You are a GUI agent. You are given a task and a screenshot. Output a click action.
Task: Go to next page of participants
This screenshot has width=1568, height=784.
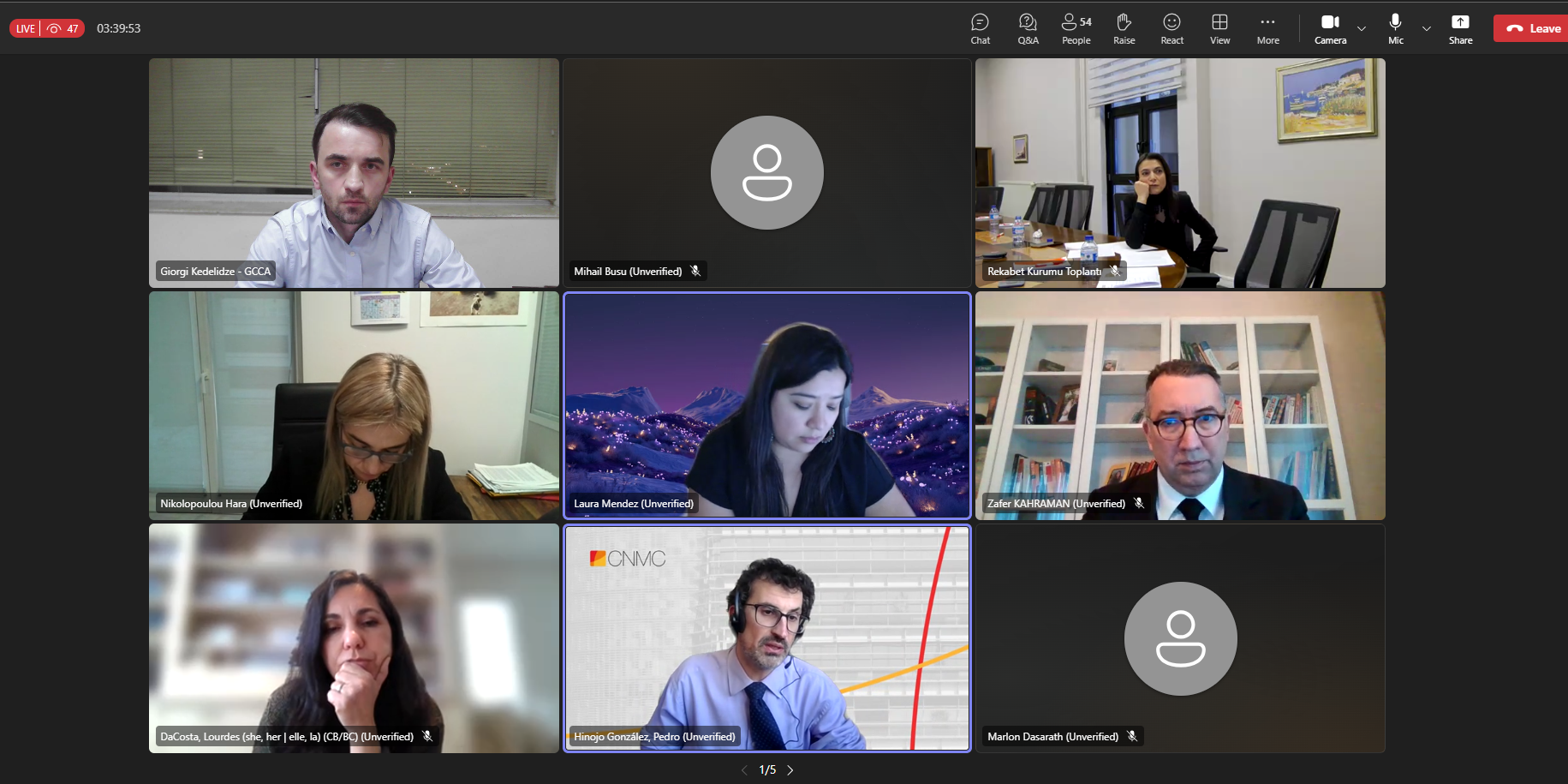tap(790, 770)
